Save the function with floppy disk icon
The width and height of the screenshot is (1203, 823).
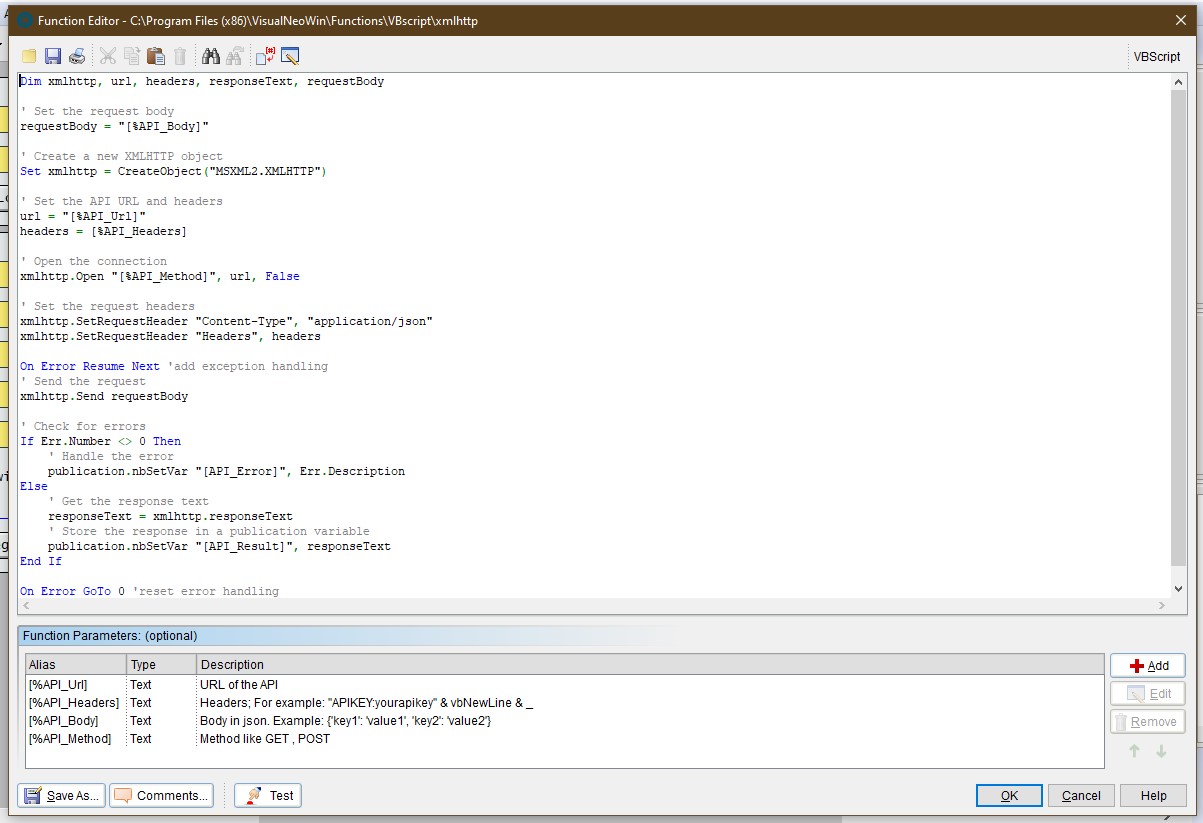coord(53,56)
